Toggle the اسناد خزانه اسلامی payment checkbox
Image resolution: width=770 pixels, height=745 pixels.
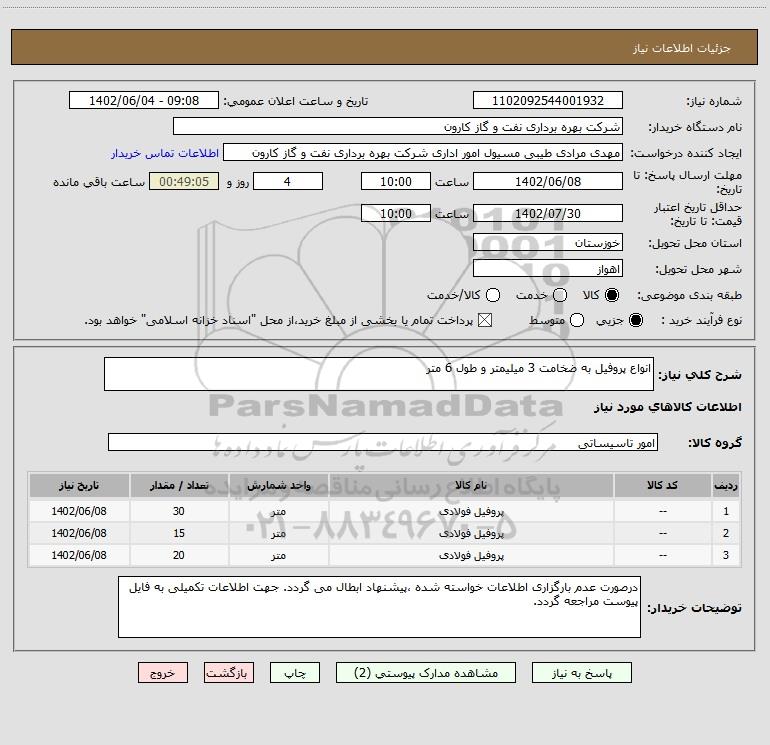pos(485,320)
